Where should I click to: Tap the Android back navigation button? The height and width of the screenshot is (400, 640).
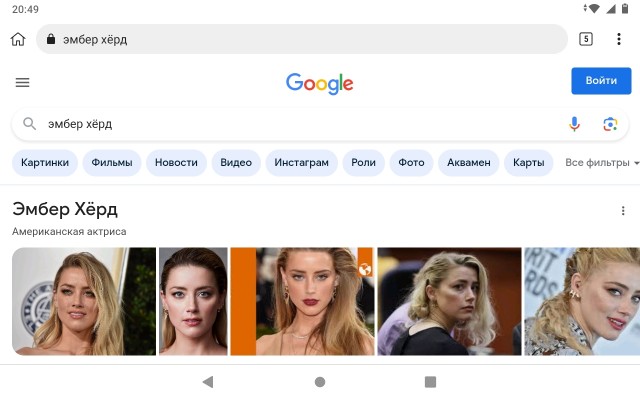pos(208,382)
